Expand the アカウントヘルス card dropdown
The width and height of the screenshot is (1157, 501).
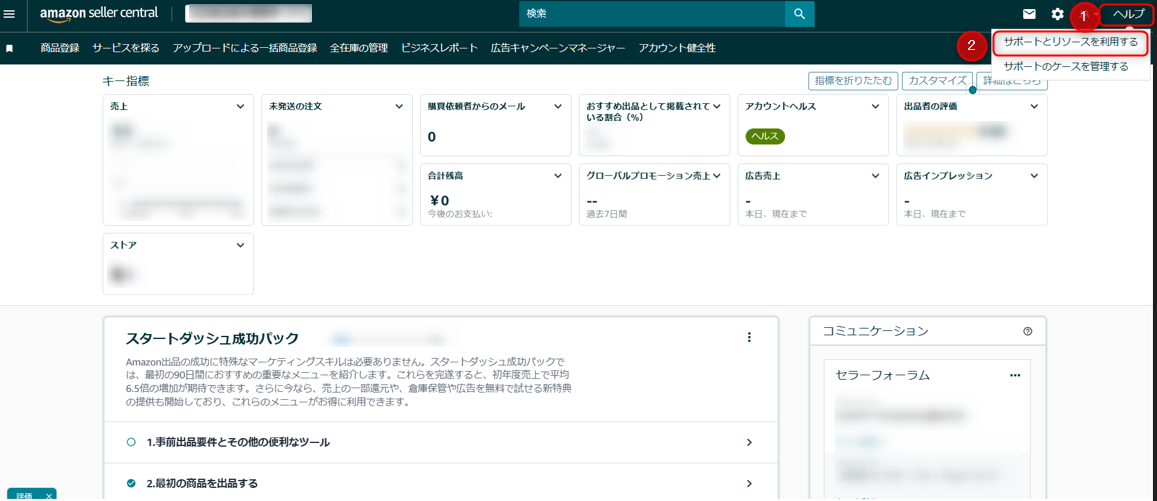875,106
